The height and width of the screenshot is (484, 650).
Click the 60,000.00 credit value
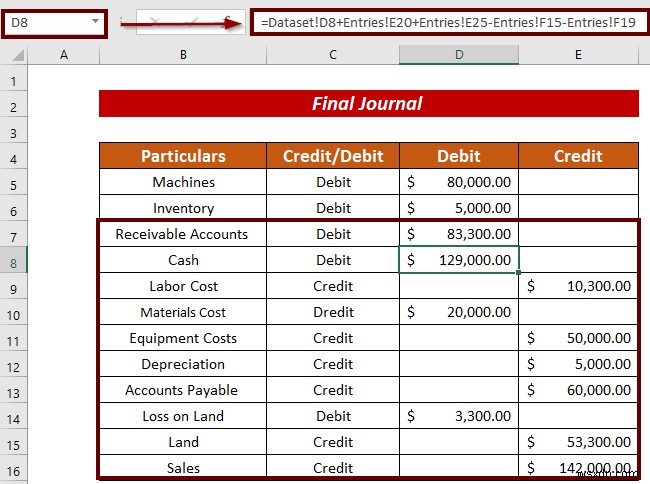578,390
